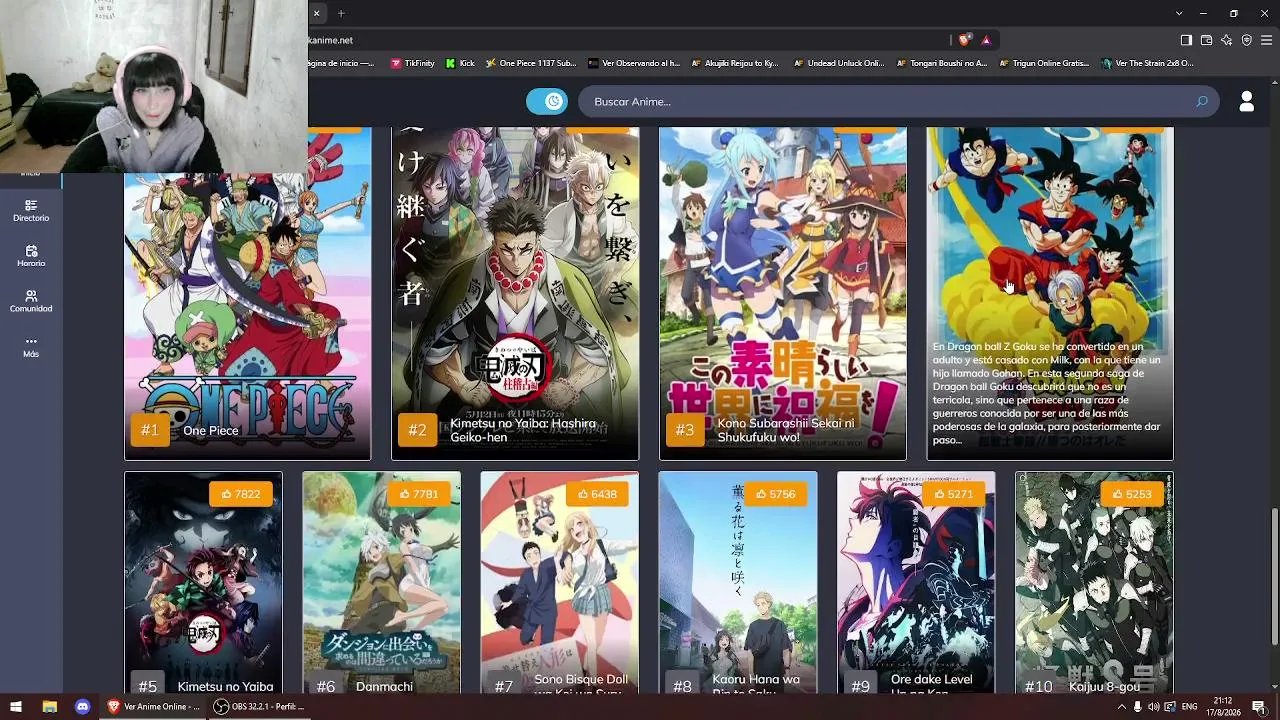Image resolution: width=1280 pixels, height=720 pixels.
Task: Open the Dragon Ball Z poster card
Action: (x=1050, y=293)
